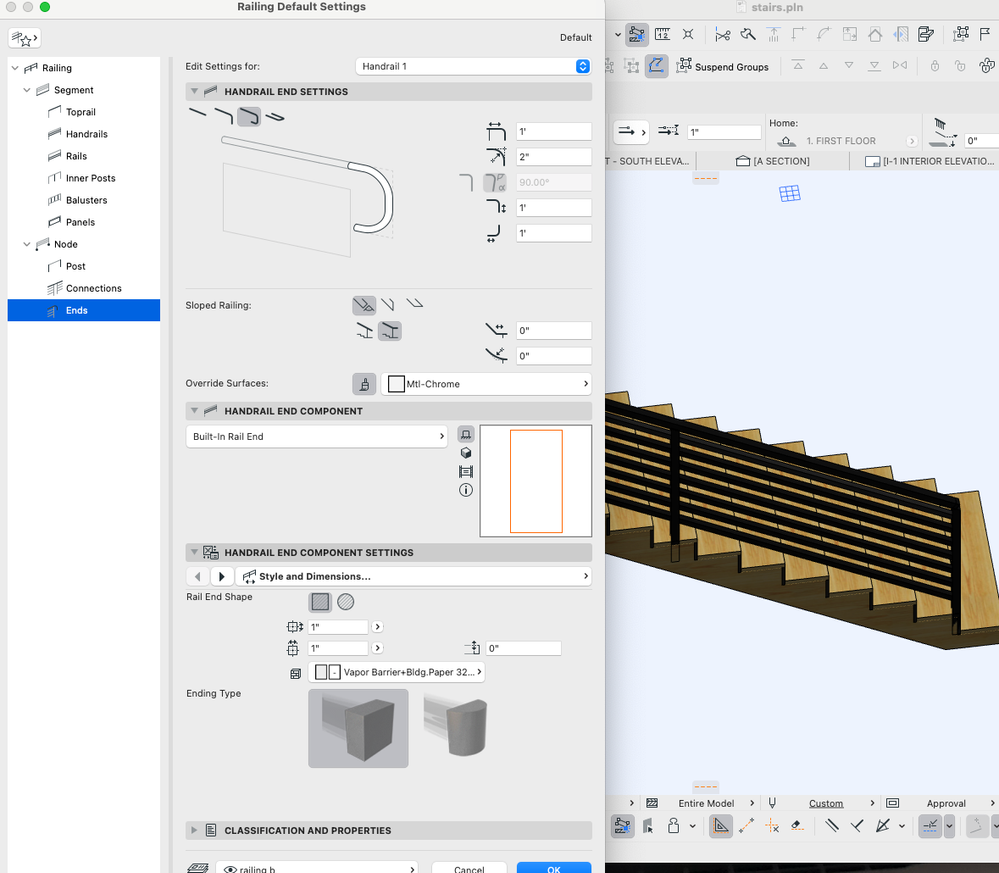Select the square Rail End Shape option
The width and height of the screenshot is (999, 873).
(x=320, y=602)
